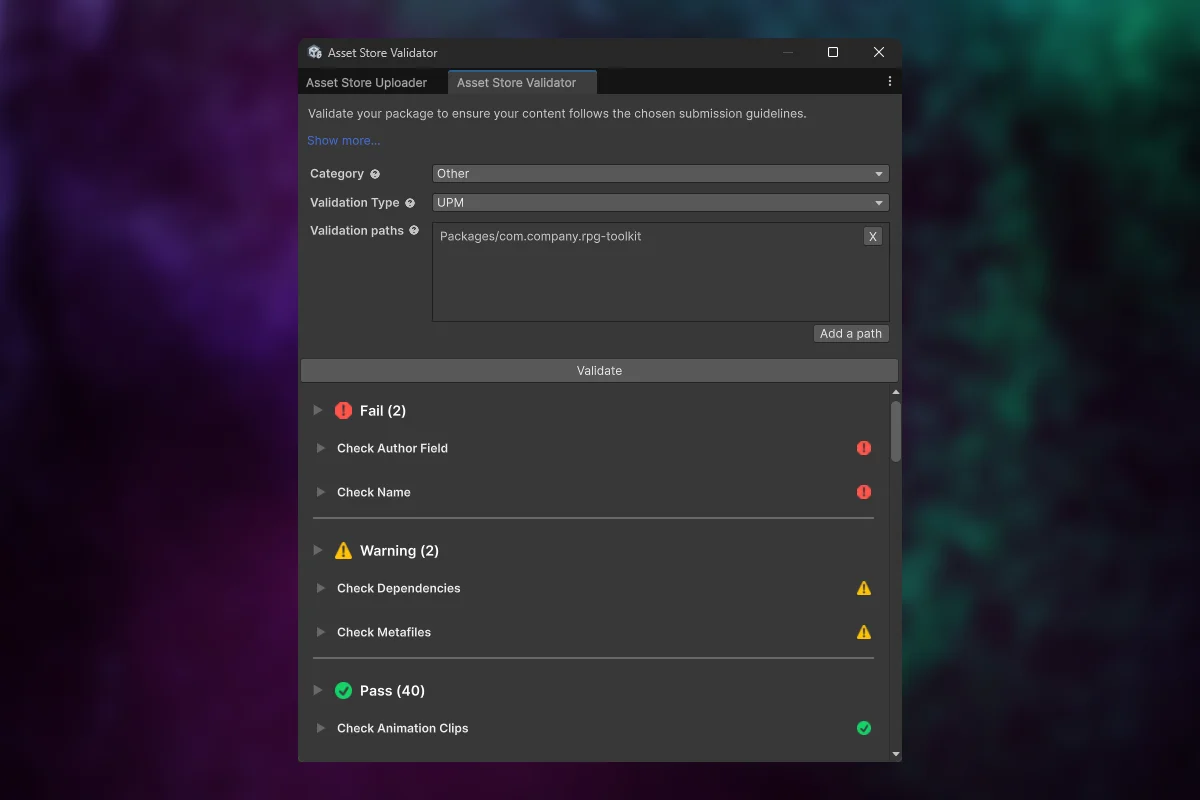
Task: Select the Asset Store Validator tab
Action: coord(517,83)
